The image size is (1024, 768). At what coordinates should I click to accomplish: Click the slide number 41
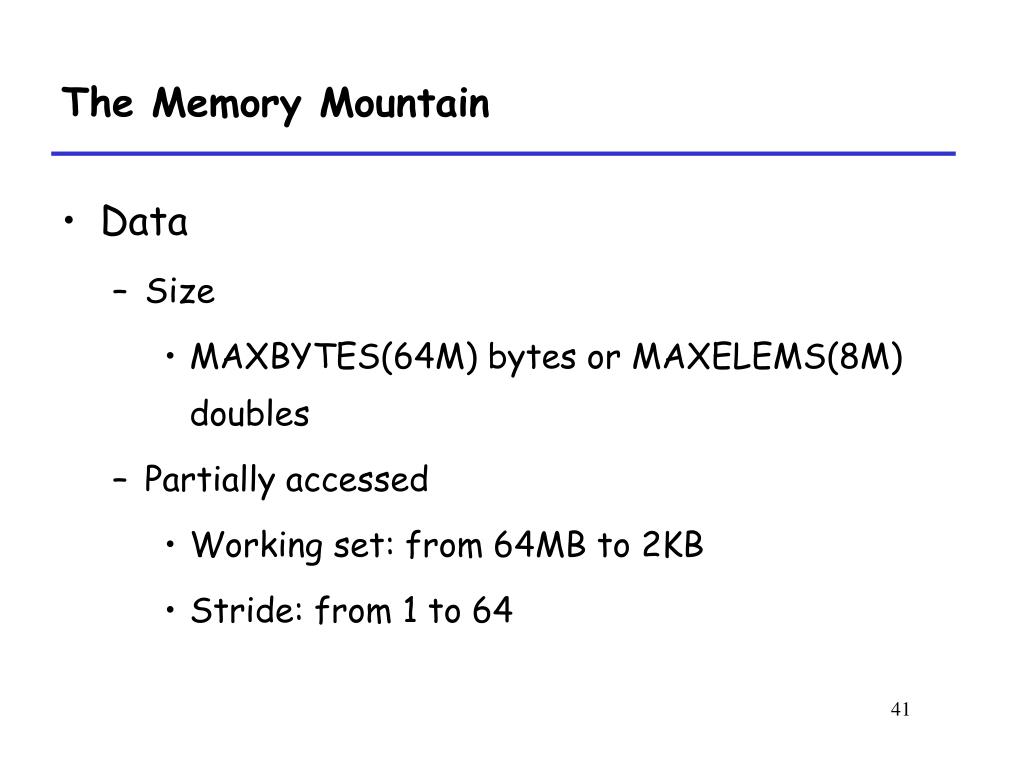[900, 709]
